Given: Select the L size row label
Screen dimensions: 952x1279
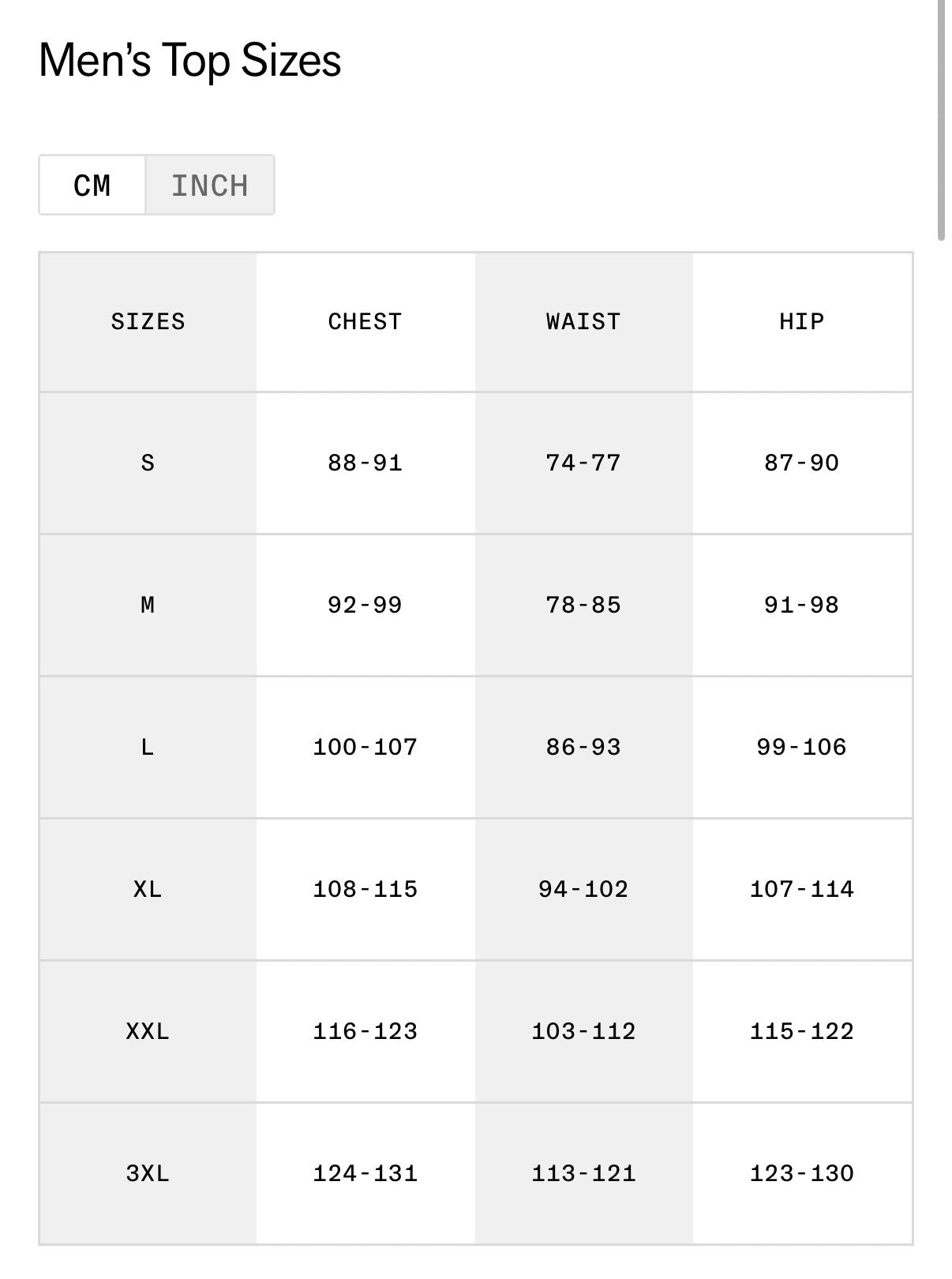Looking at the screenshot, I should click(x=148, y=748).
